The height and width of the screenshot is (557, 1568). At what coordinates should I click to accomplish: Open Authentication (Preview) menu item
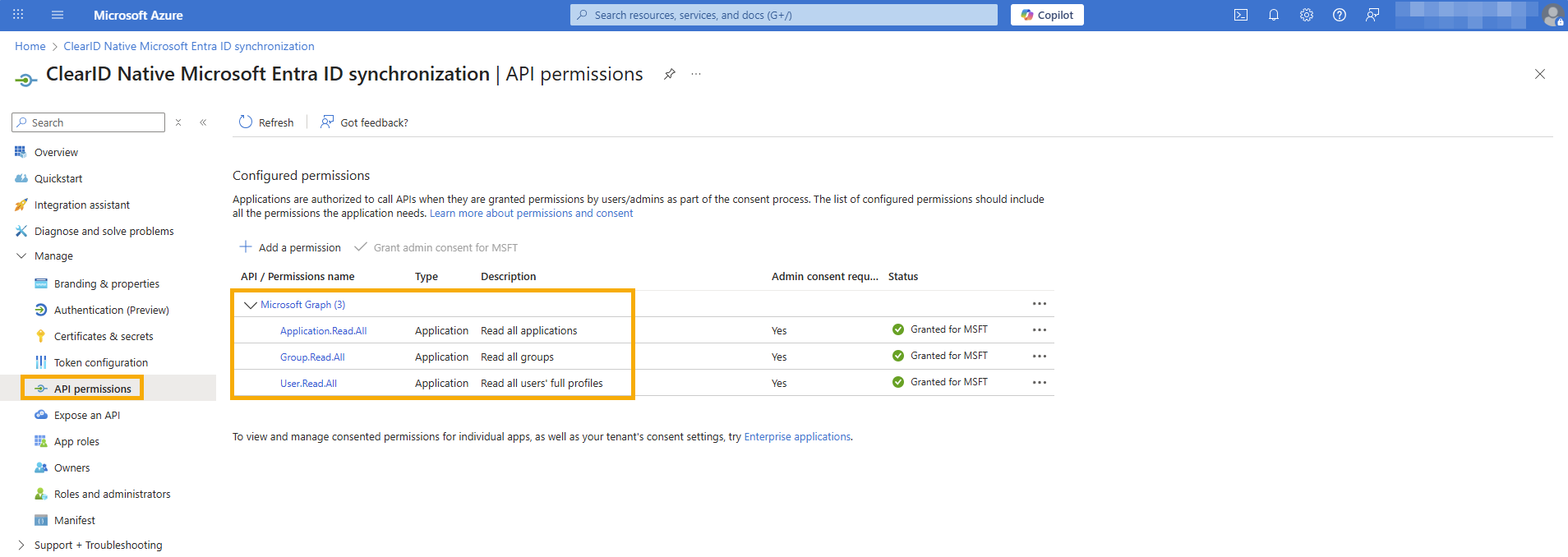pos(112,310)
